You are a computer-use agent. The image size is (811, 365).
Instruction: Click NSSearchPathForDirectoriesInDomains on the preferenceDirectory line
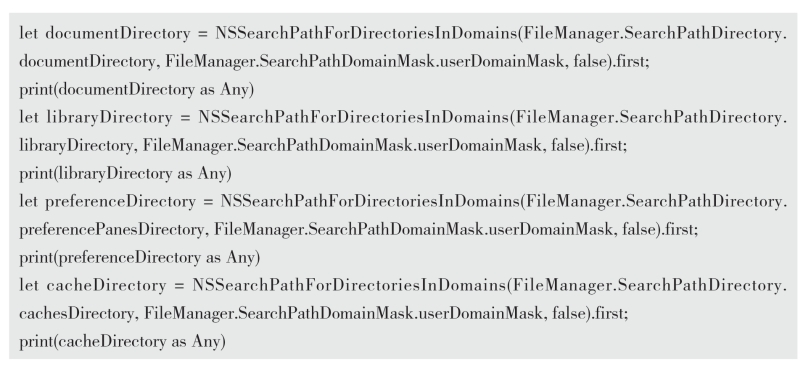click(x=370, y=202)
